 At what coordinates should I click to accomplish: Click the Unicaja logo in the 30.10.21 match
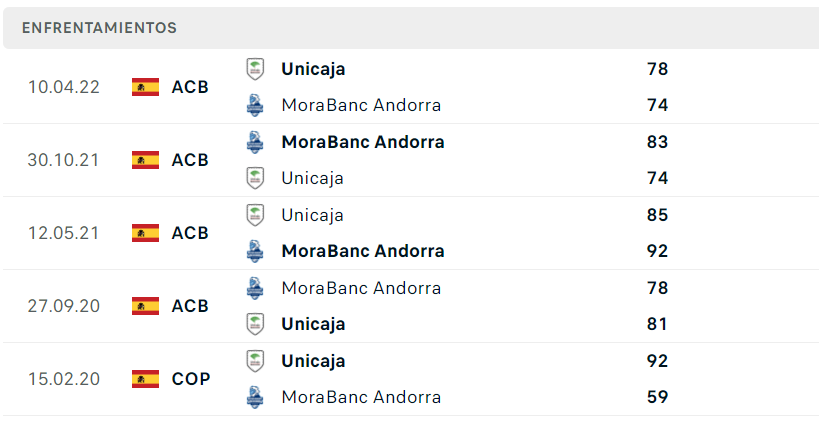pyautogui.click(x=256, y=178)
